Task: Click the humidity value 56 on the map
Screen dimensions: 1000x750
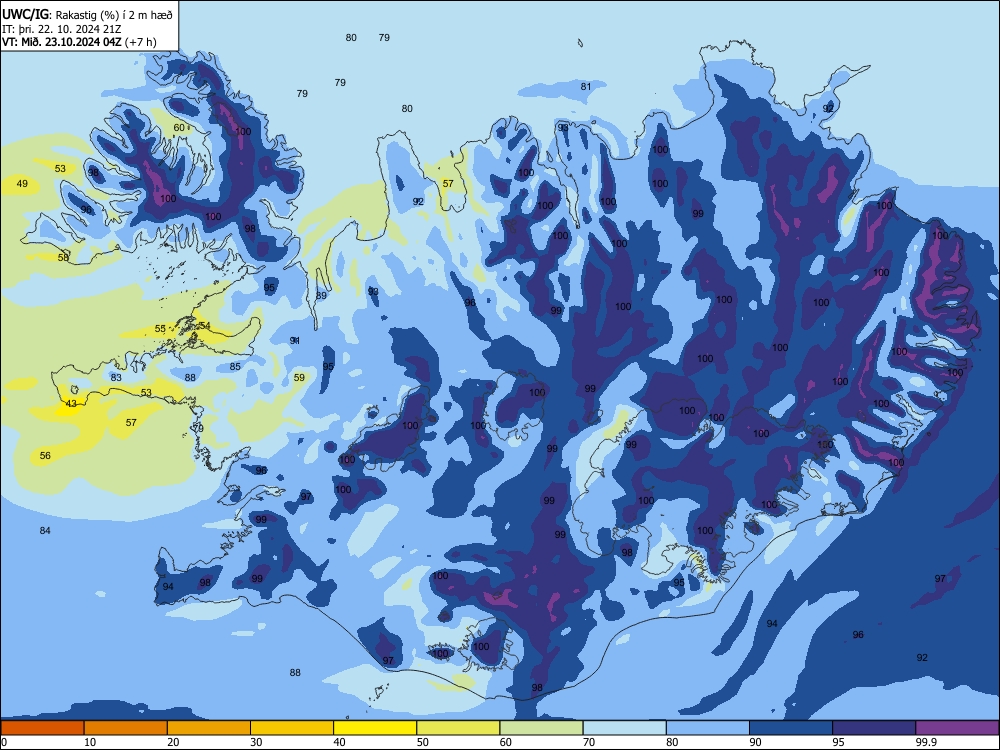Action: (45, 455)
